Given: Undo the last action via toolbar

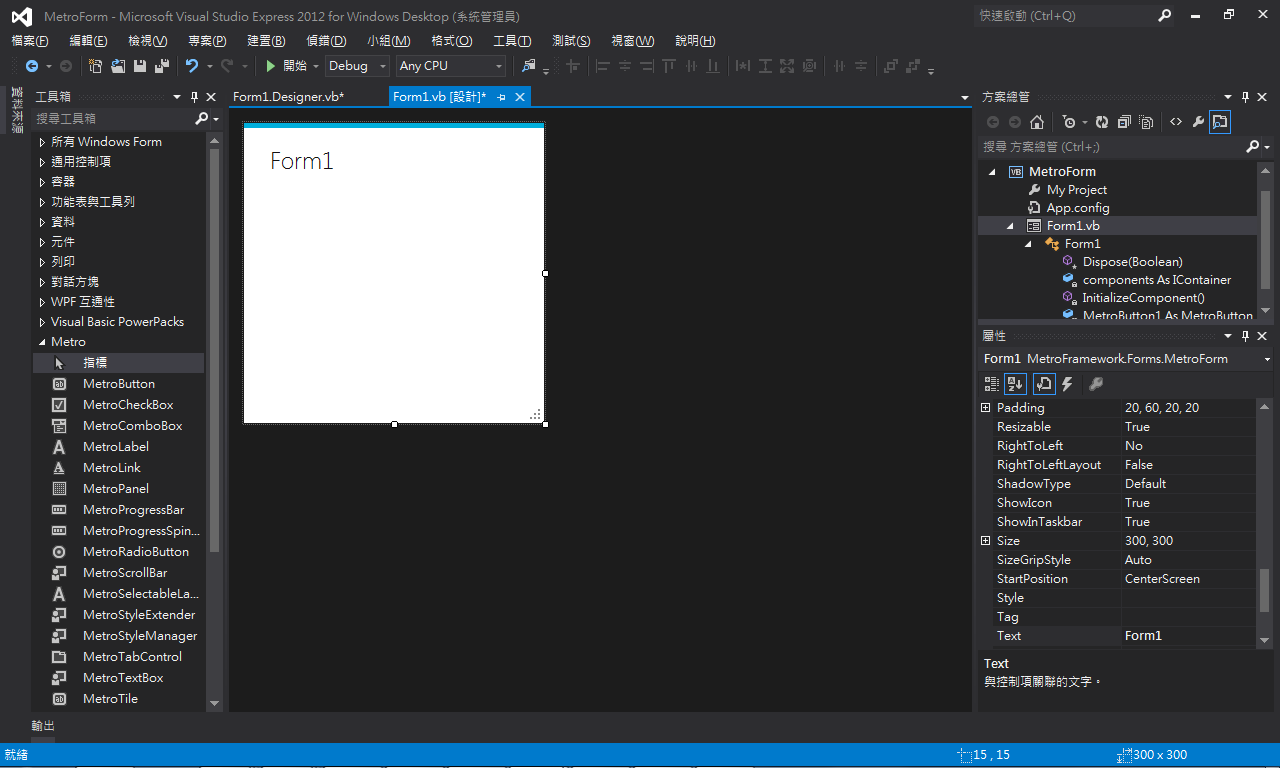Looking at the screenshot, I should coord(191,66).
